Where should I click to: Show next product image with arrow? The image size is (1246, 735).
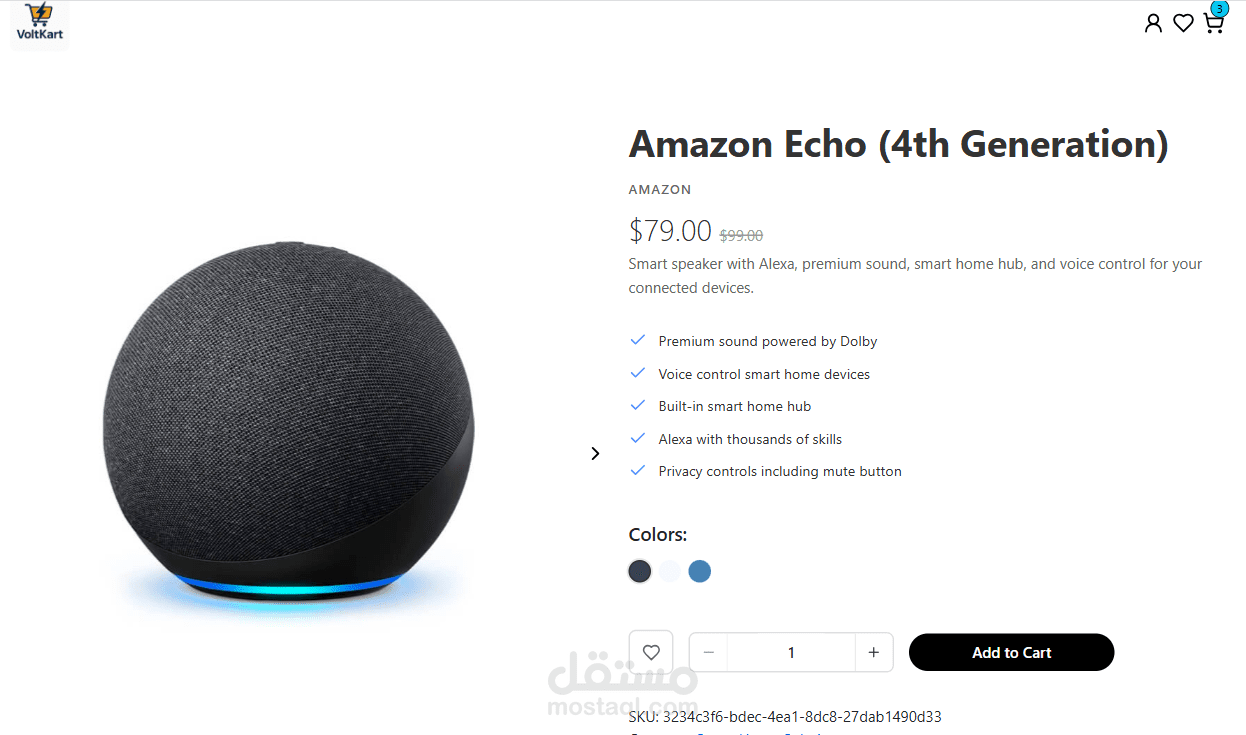(595, 453)
